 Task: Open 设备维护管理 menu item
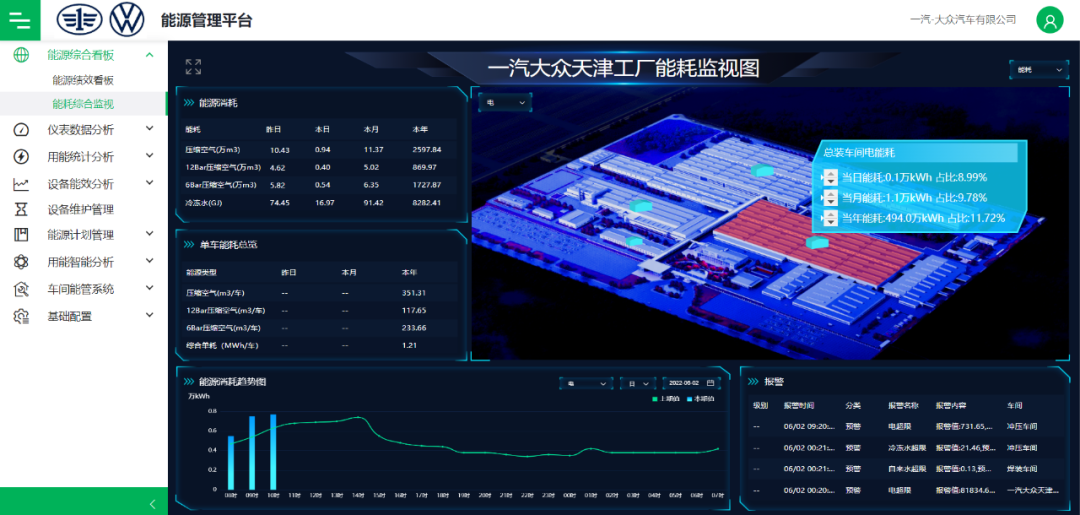[83, 209]
